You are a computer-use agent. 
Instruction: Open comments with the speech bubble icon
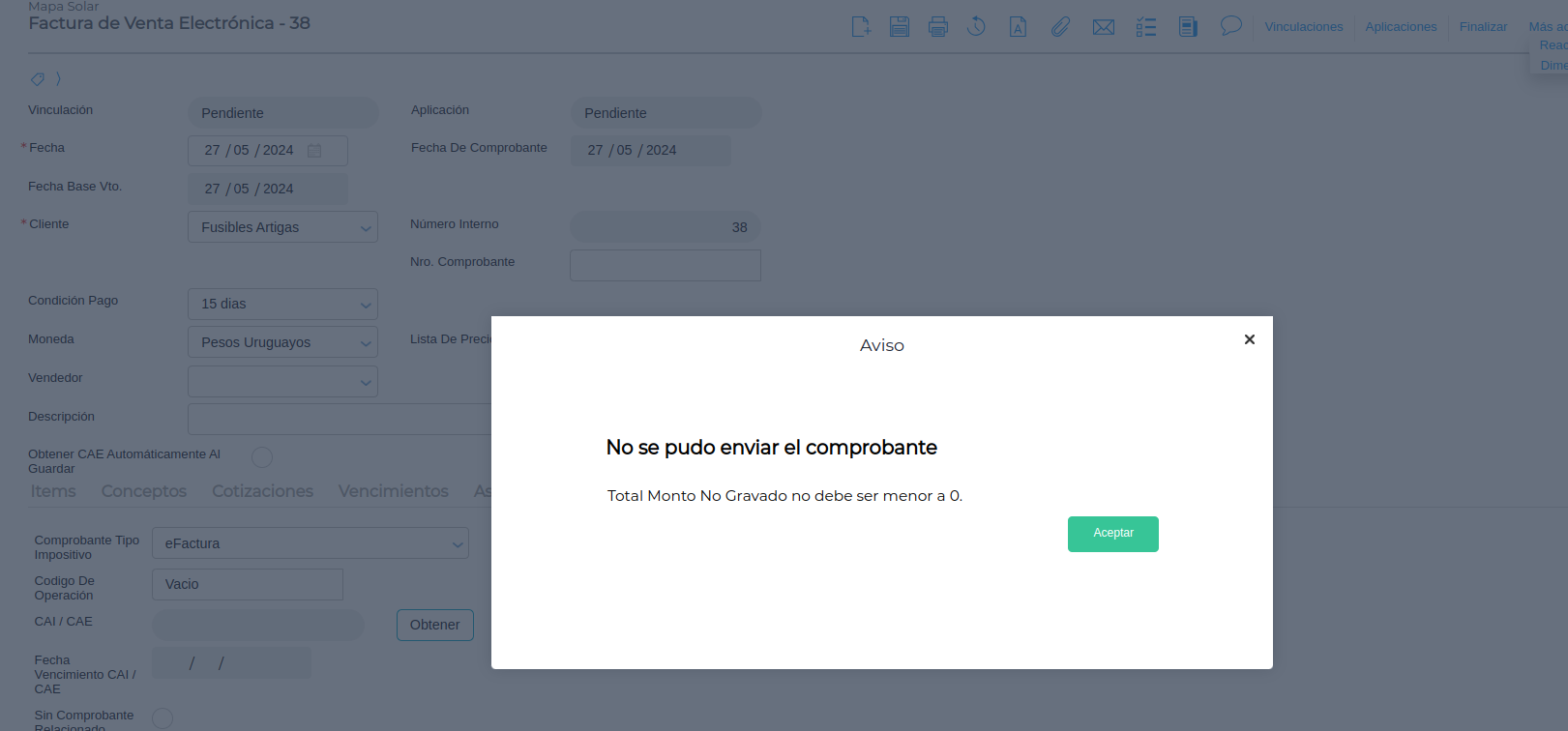point(1230,26)
